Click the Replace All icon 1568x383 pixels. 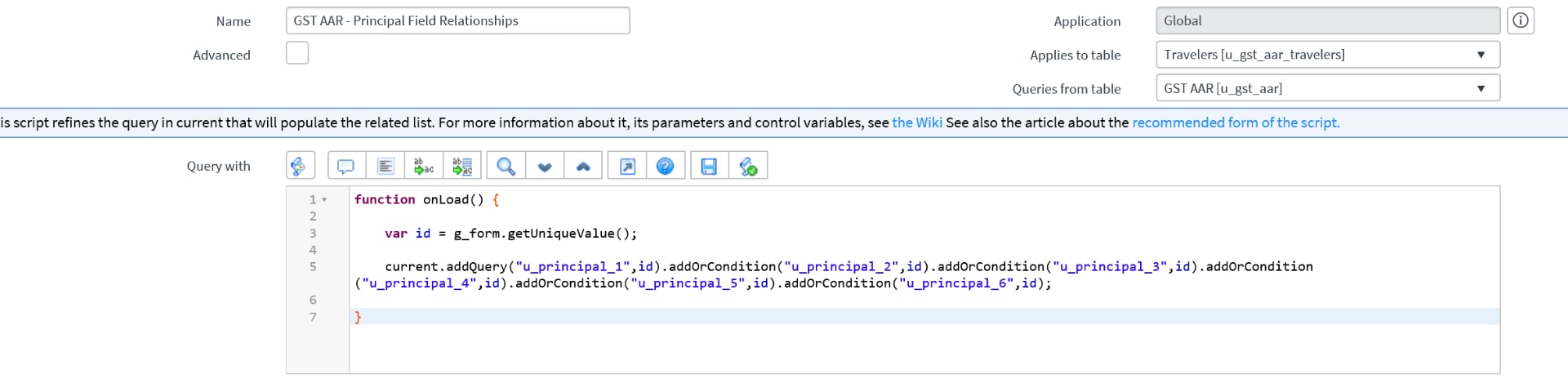[462, 166]
